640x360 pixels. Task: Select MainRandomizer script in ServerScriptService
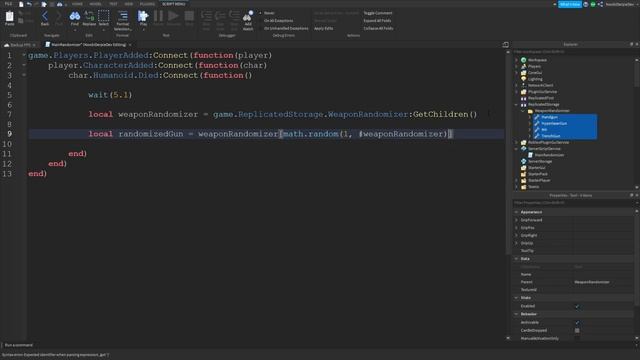(x=549, y=155)
